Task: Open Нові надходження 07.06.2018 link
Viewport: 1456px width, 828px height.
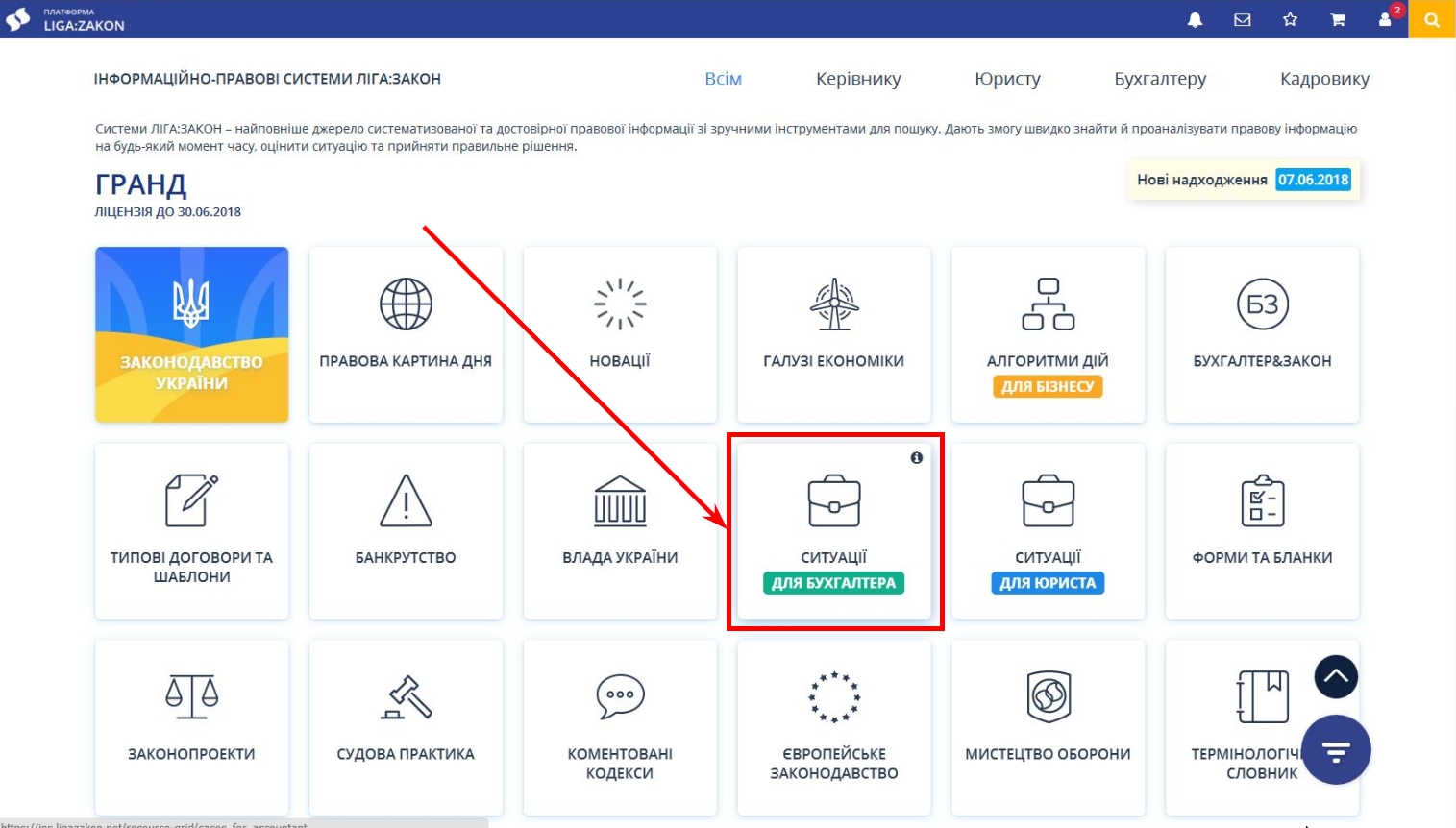Action: click(x=1244, y=180)
